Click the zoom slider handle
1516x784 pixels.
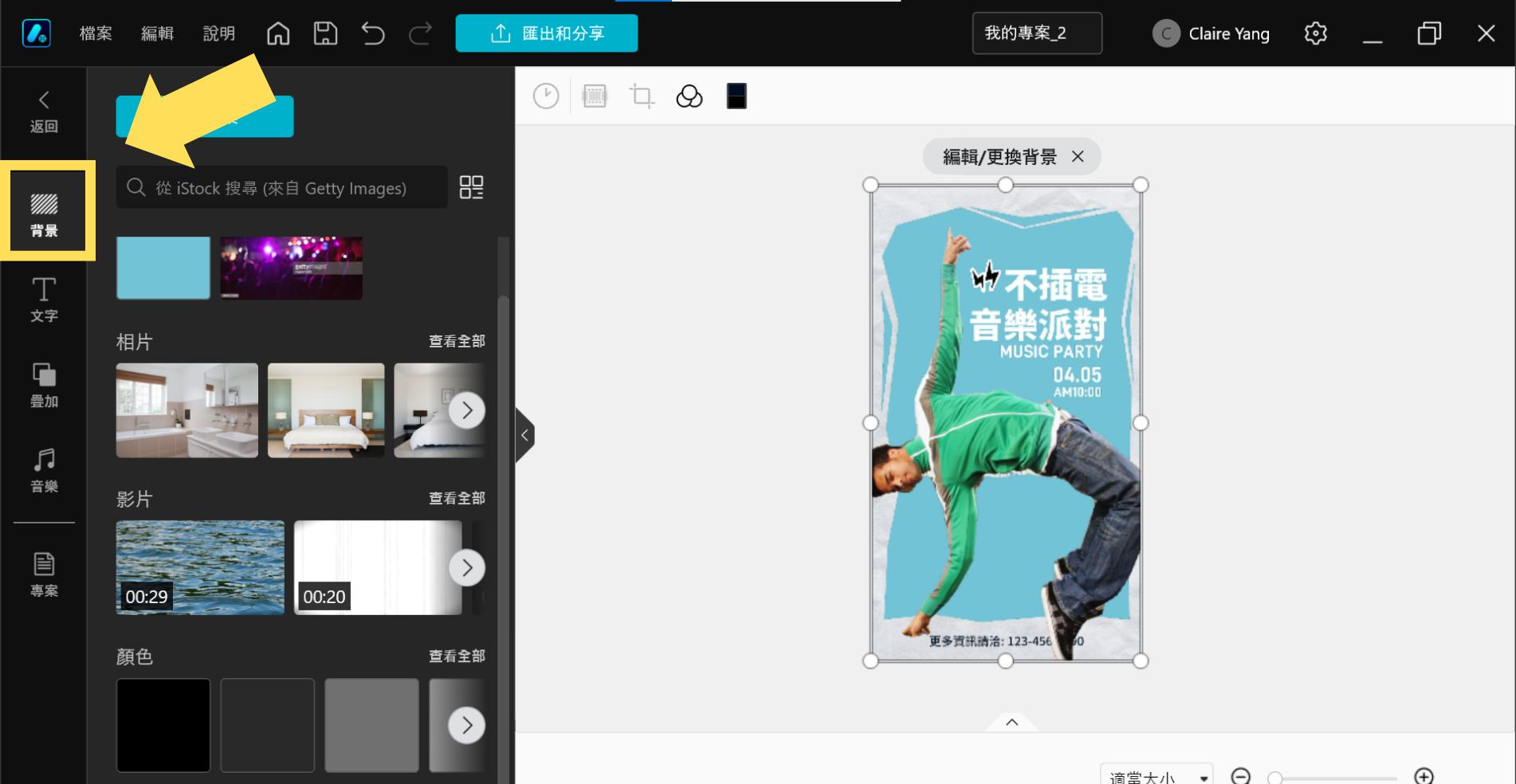click(1275, 778)
